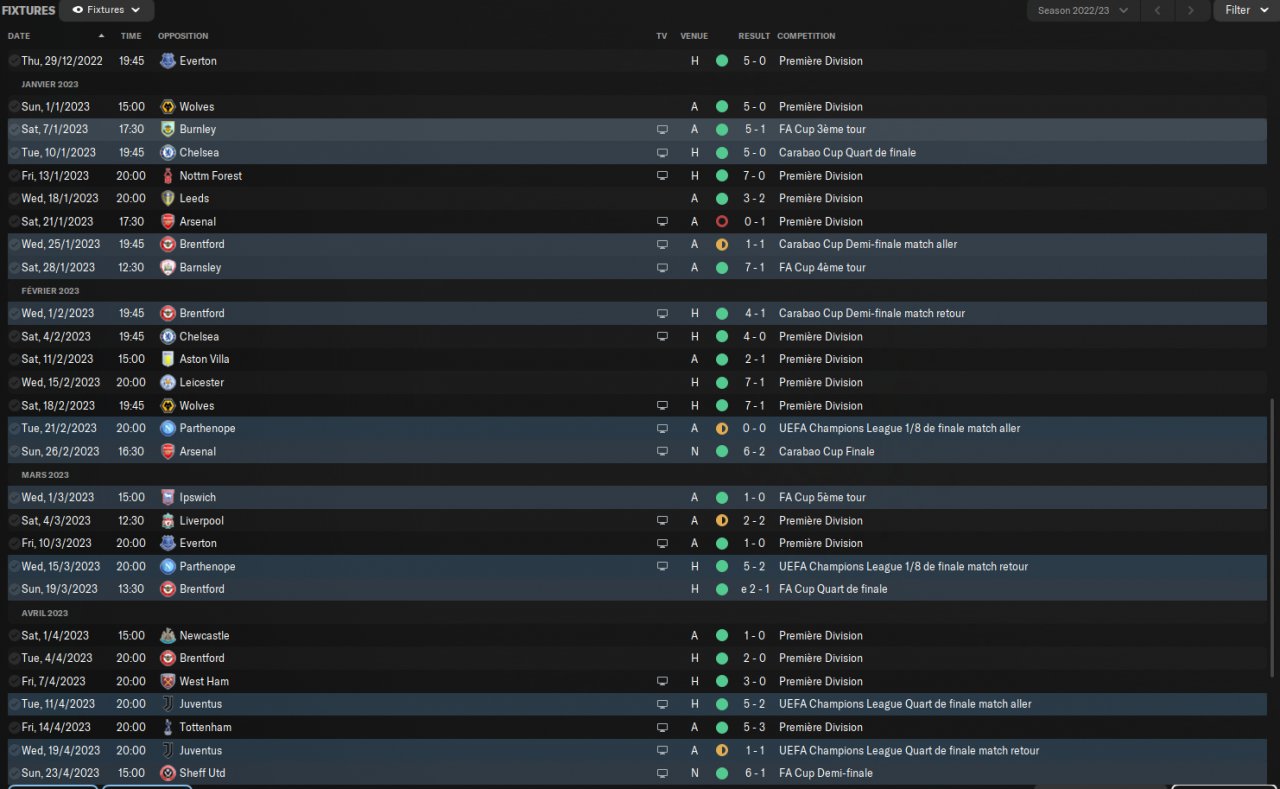The image size is (1280, 789).
Task: Click the Leicester club badge
Action: [168, 382]
